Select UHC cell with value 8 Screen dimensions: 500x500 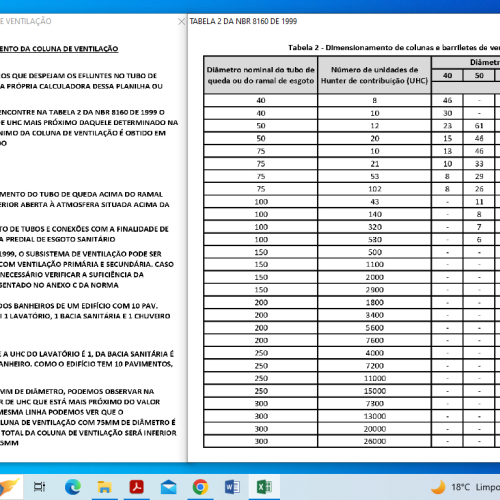coord(374,100)
